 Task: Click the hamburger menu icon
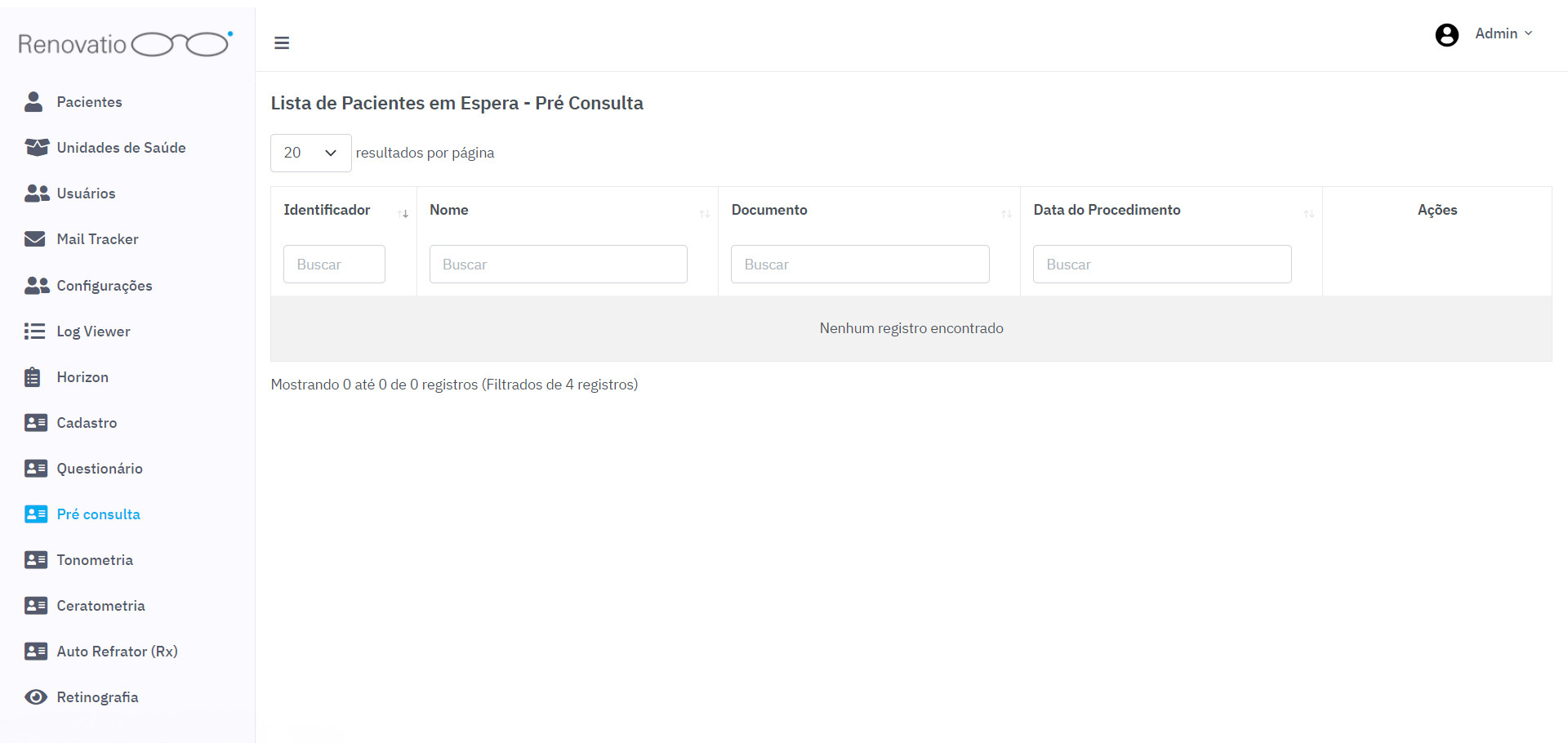pos(282,43)
